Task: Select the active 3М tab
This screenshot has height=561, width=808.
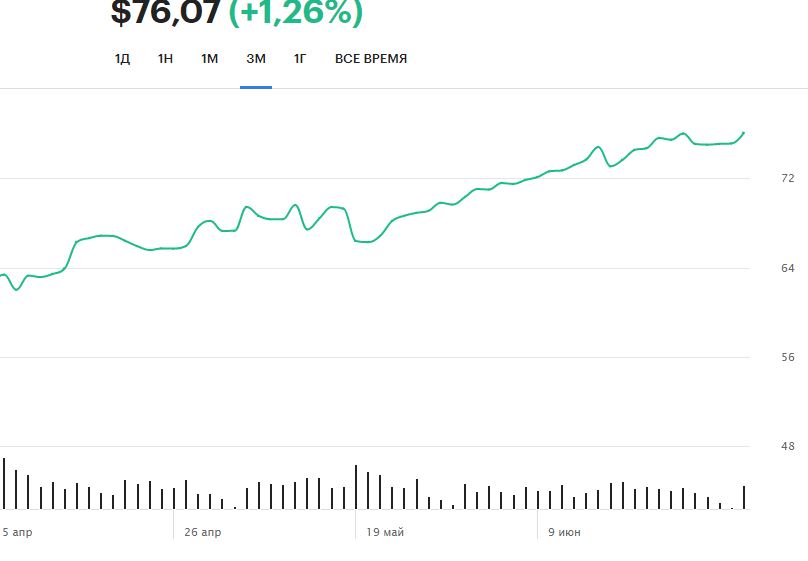Action: click(256, 59)
